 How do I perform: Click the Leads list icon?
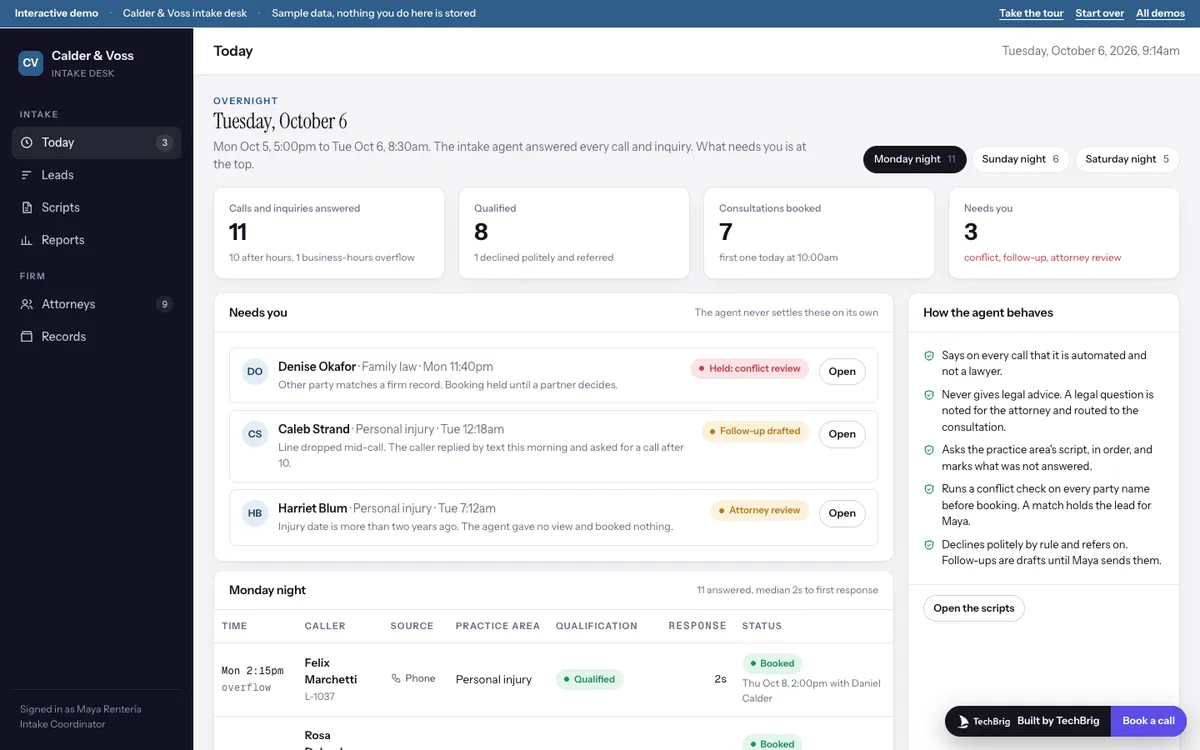27,175
